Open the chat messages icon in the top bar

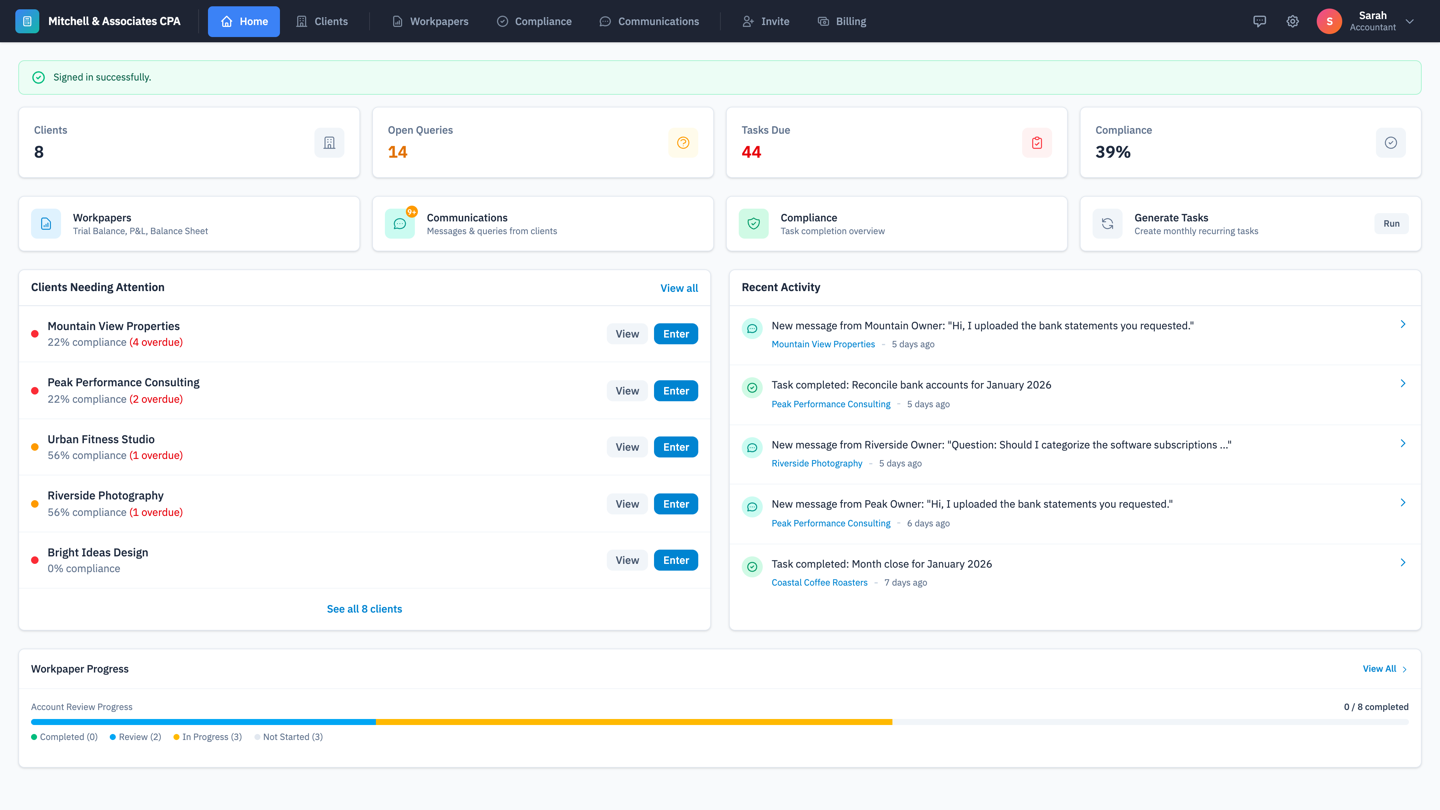point(1259,20)
